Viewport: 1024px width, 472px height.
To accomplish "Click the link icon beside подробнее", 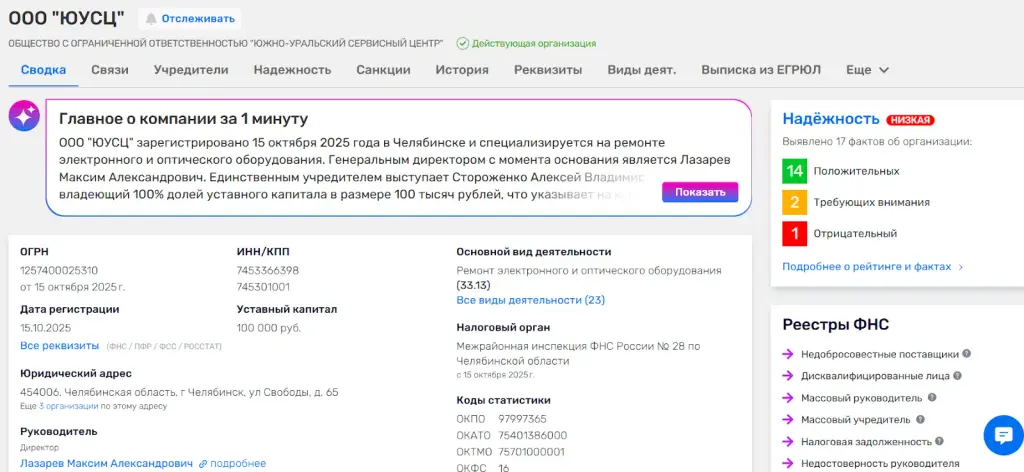I will [x=202, y=464].
